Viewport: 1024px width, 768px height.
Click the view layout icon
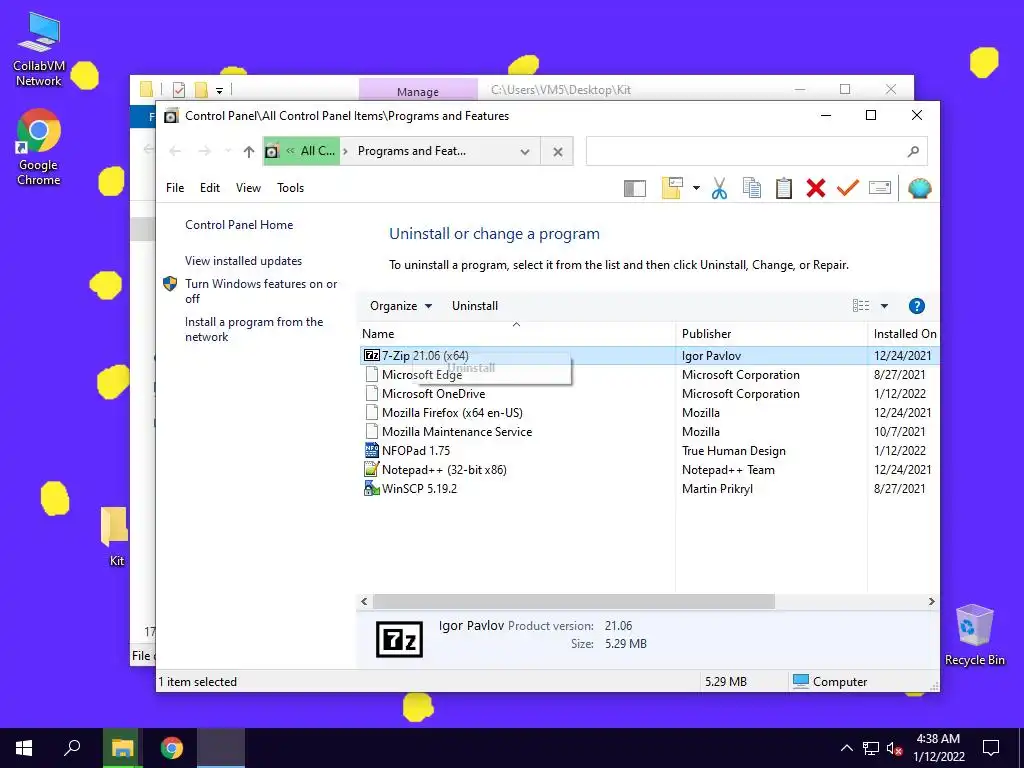click(861, 306)
